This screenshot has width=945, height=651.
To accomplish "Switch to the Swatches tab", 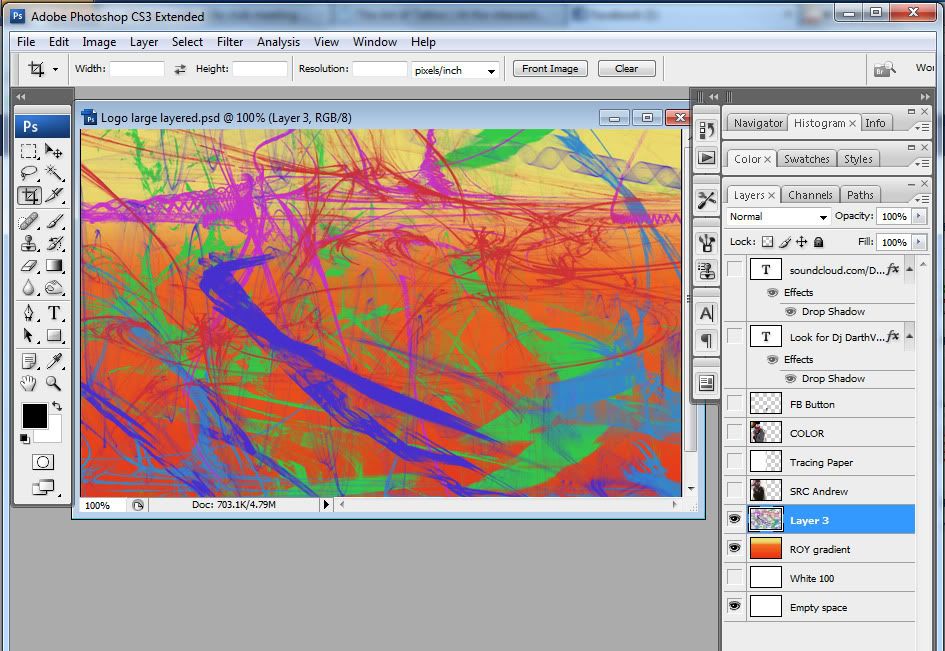I will (806, 159).
